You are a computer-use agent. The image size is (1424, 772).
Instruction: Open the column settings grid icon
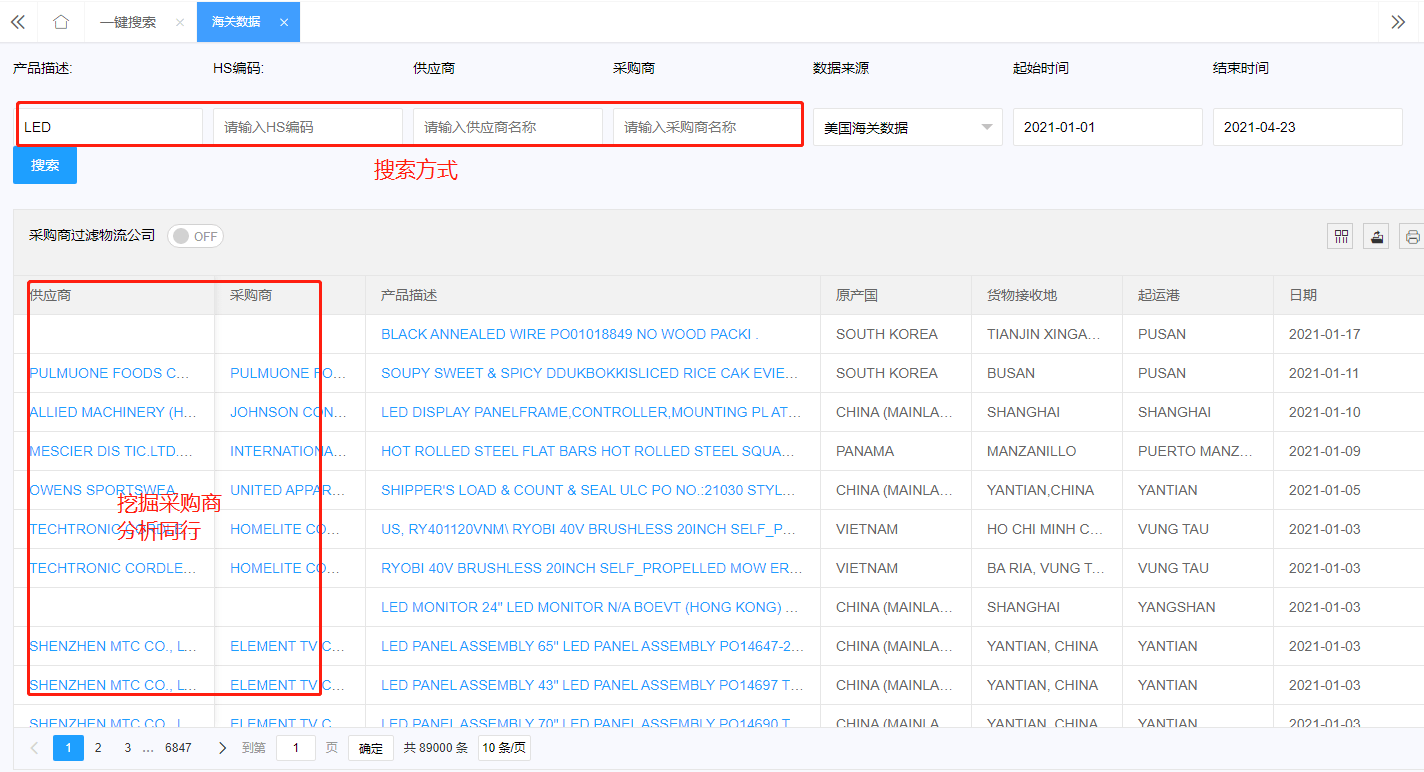pos(1341,236)
